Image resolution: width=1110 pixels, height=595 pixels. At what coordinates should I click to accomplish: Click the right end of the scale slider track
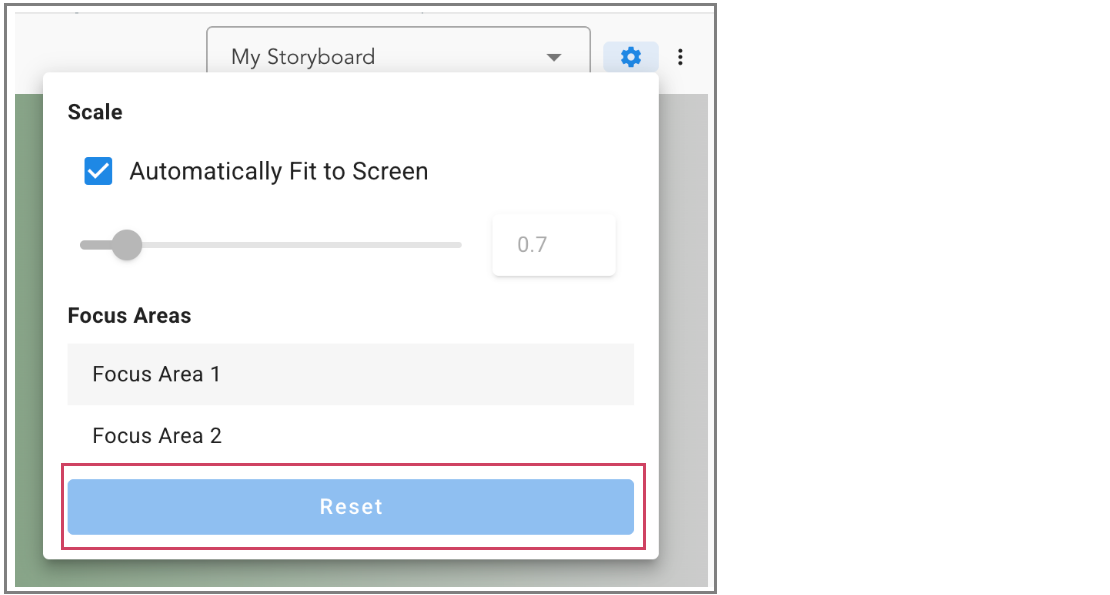click(455, 245)
